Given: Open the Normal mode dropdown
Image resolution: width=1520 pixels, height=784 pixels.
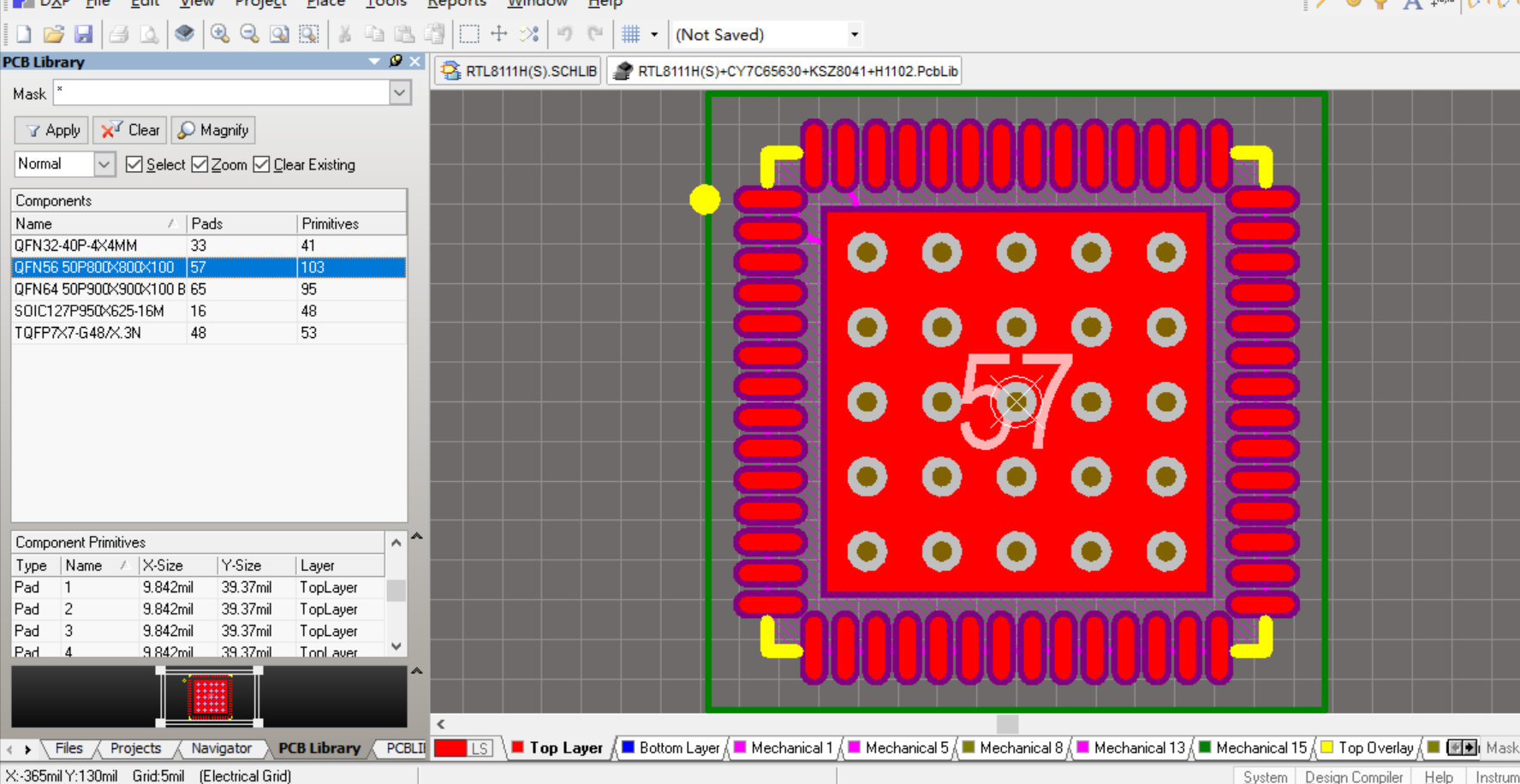Looking at the screenshot, I should click(x=104, y=163).
